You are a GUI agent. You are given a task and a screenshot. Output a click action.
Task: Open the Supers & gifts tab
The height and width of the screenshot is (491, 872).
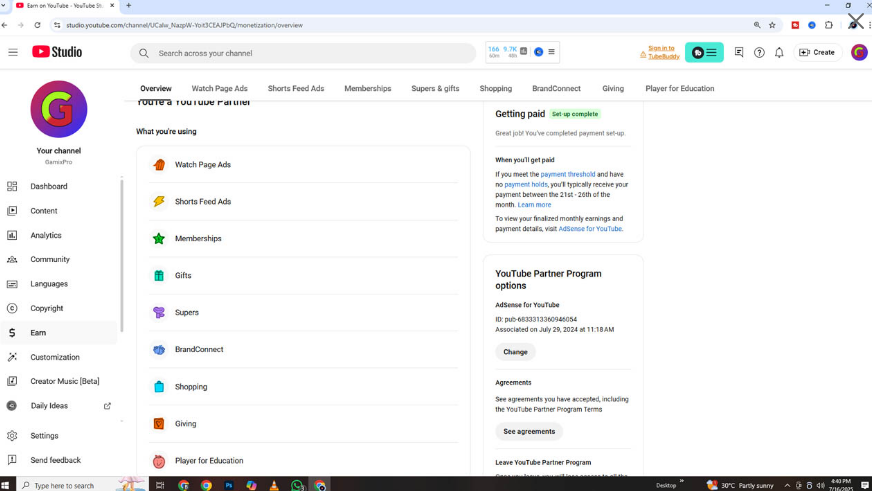[435, 88]
